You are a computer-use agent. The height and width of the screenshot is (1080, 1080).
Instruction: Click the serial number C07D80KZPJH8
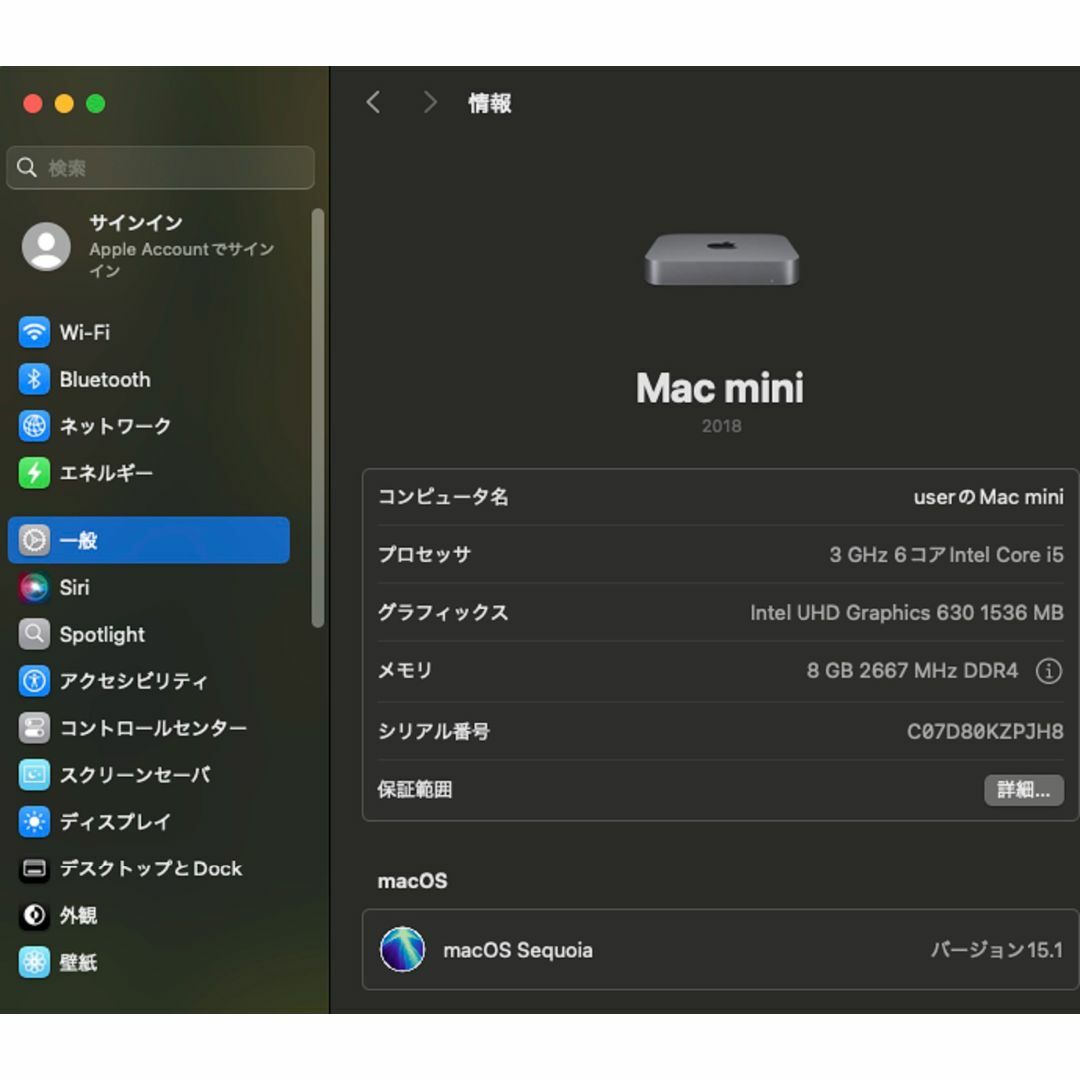985,731
